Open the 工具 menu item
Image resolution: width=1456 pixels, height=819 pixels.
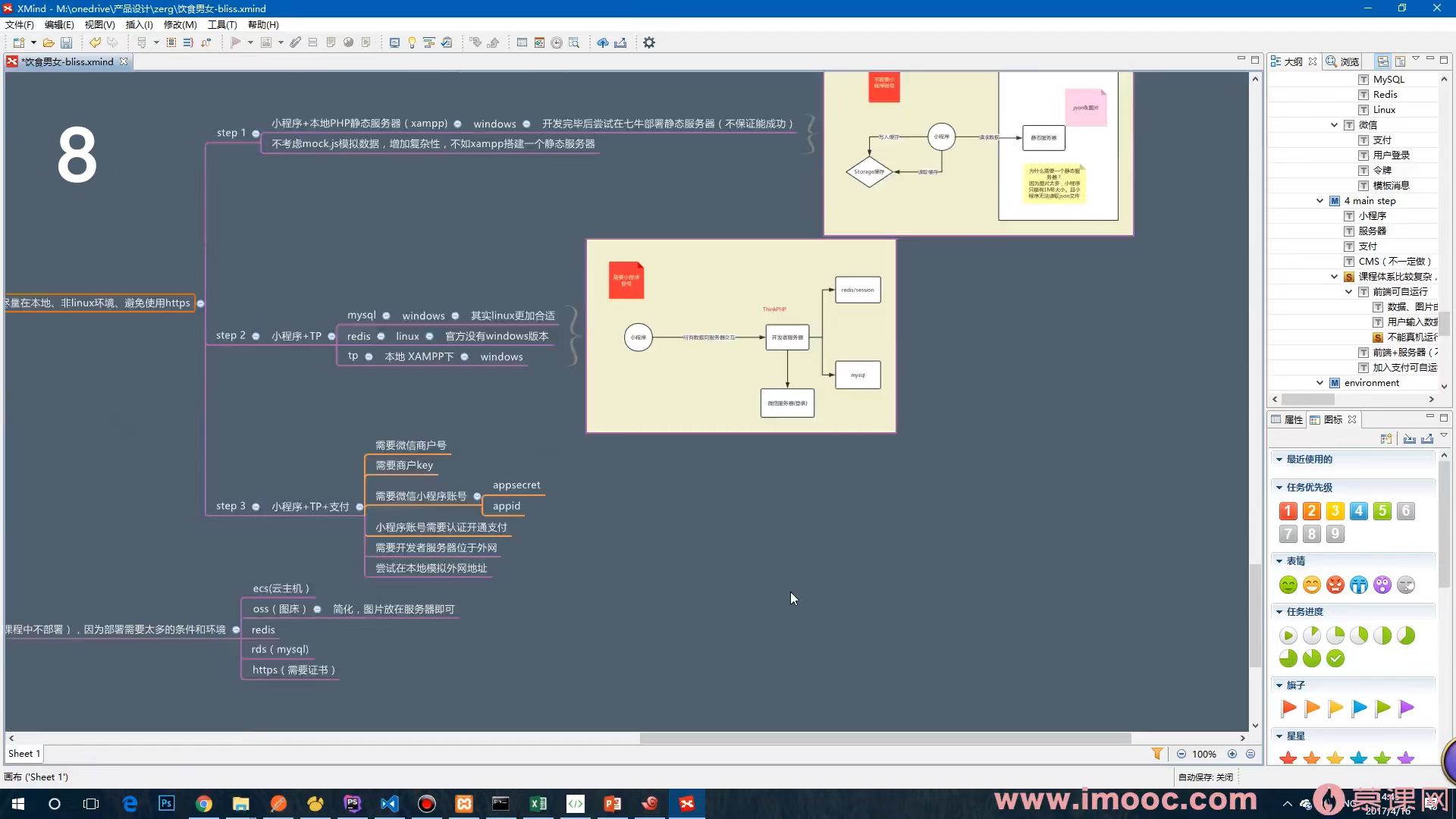[219, 24]
